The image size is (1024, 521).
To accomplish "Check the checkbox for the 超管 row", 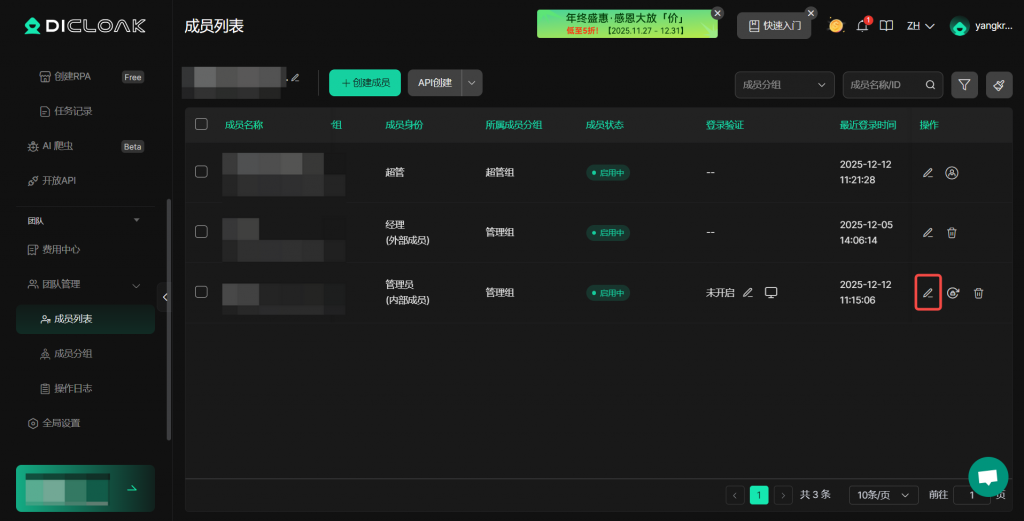I will [x=201, y=172].
